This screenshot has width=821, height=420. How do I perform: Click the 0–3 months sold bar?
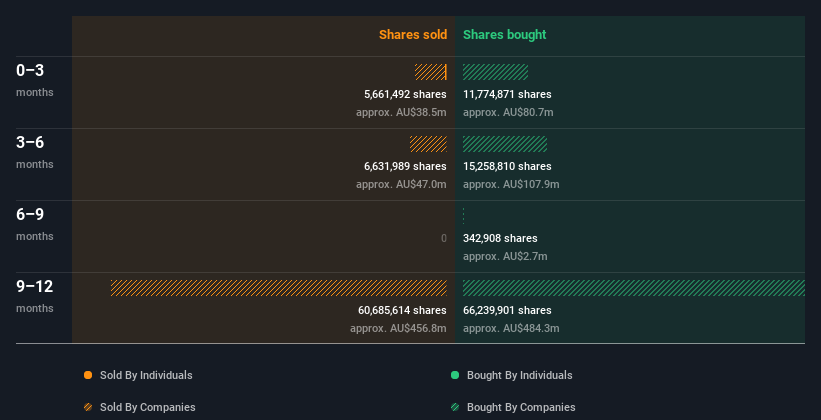coord(431,72)
